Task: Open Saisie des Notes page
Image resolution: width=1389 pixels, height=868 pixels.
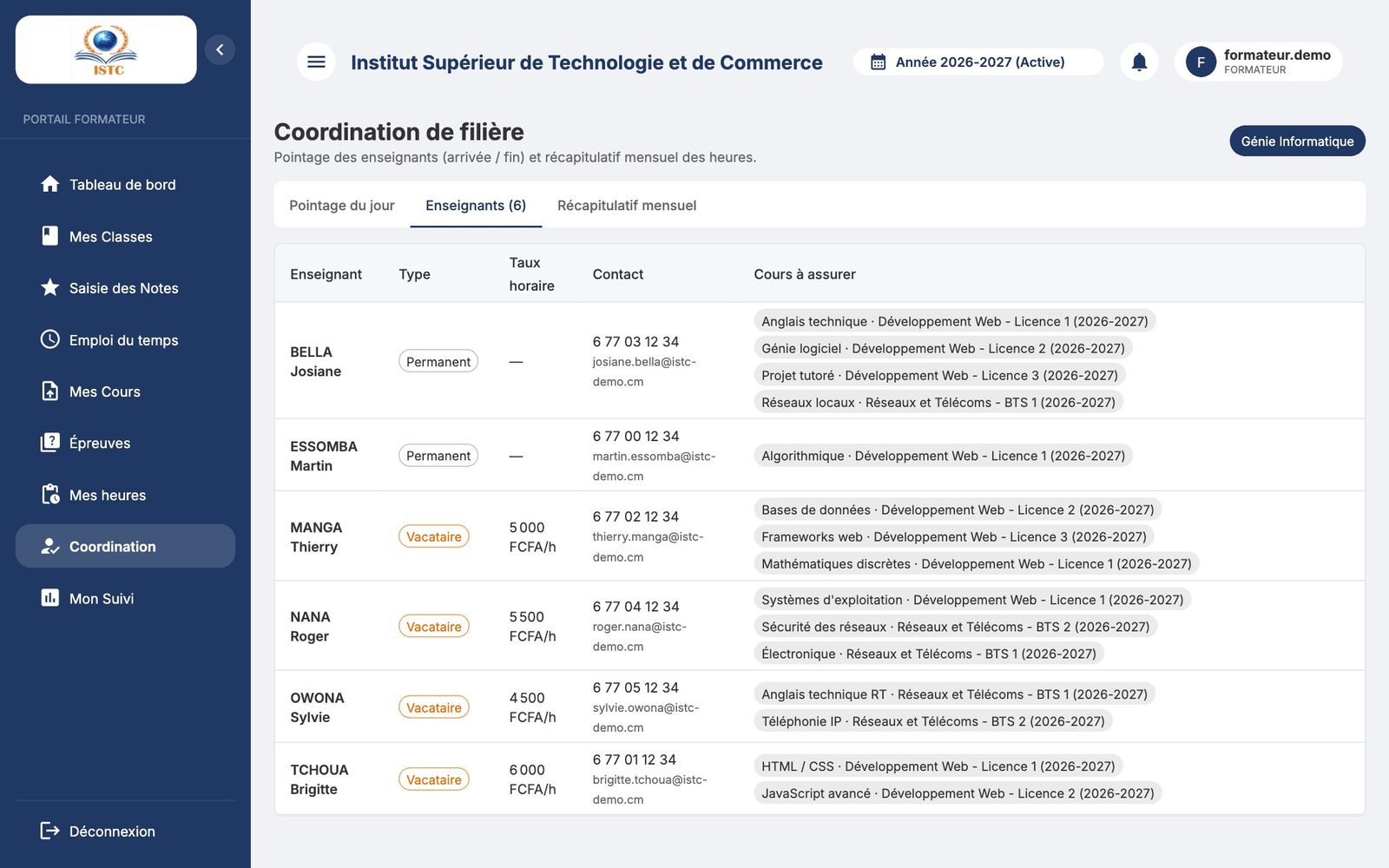Action: tap(125, 287)
